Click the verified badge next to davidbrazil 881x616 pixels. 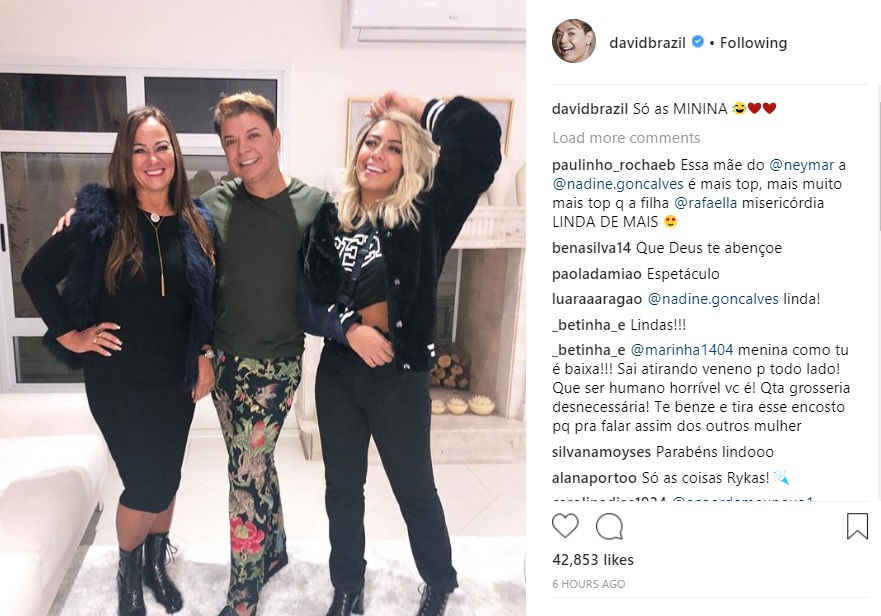click(698, 42)
